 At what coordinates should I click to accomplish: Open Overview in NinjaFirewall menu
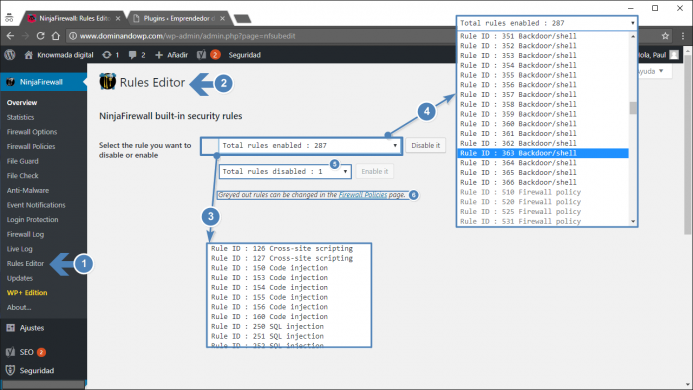pyautogui.click(x=22, y=103)
